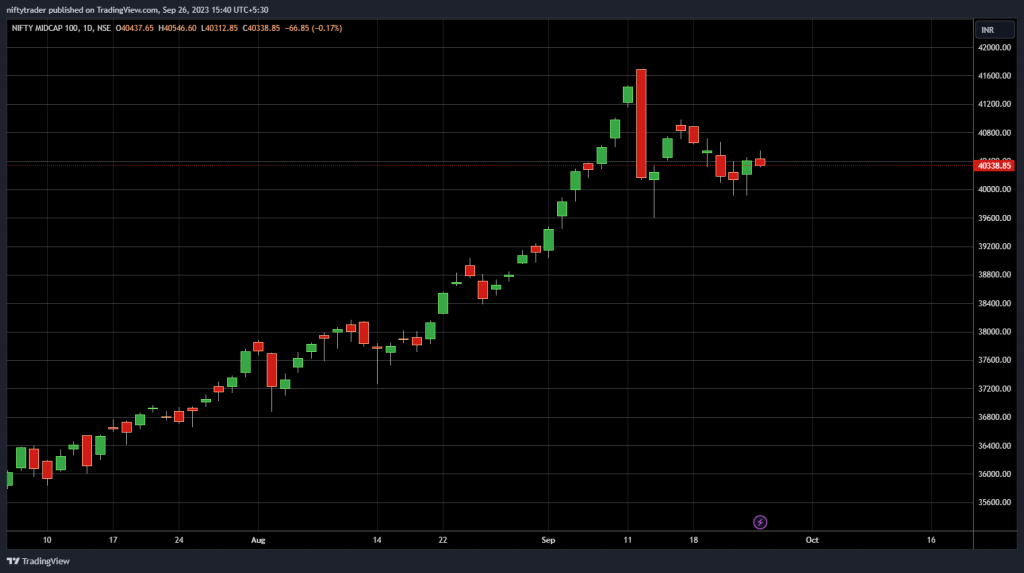Image resolution: width=1024 pixels, height=573 pixels.
Task: Click the 38400.00 price axis label
Action: coord(994,303)
